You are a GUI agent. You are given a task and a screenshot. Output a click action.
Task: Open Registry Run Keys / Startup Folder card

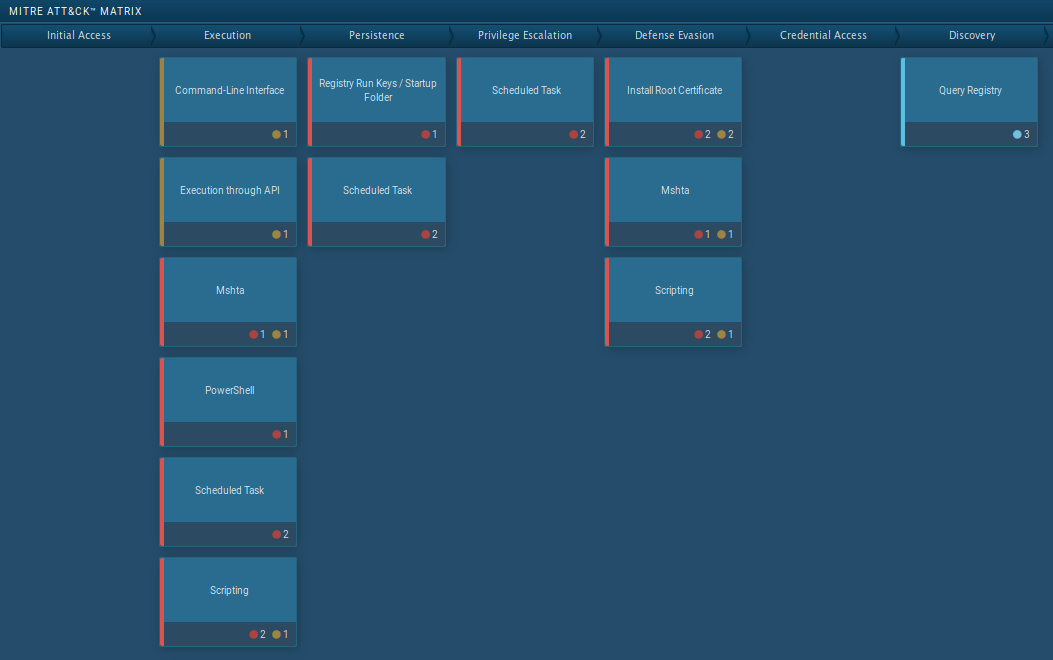click(377, 91)
